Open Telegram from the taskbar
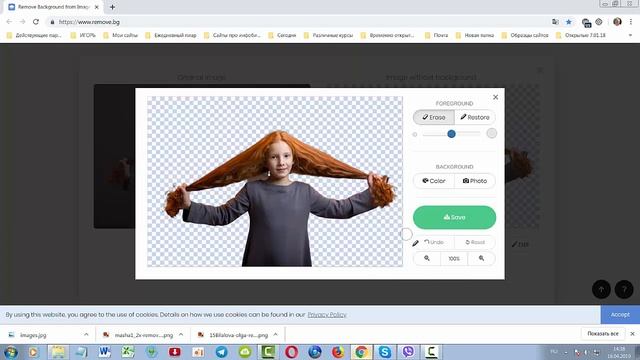The image size is (640, 360). point(222,352)
